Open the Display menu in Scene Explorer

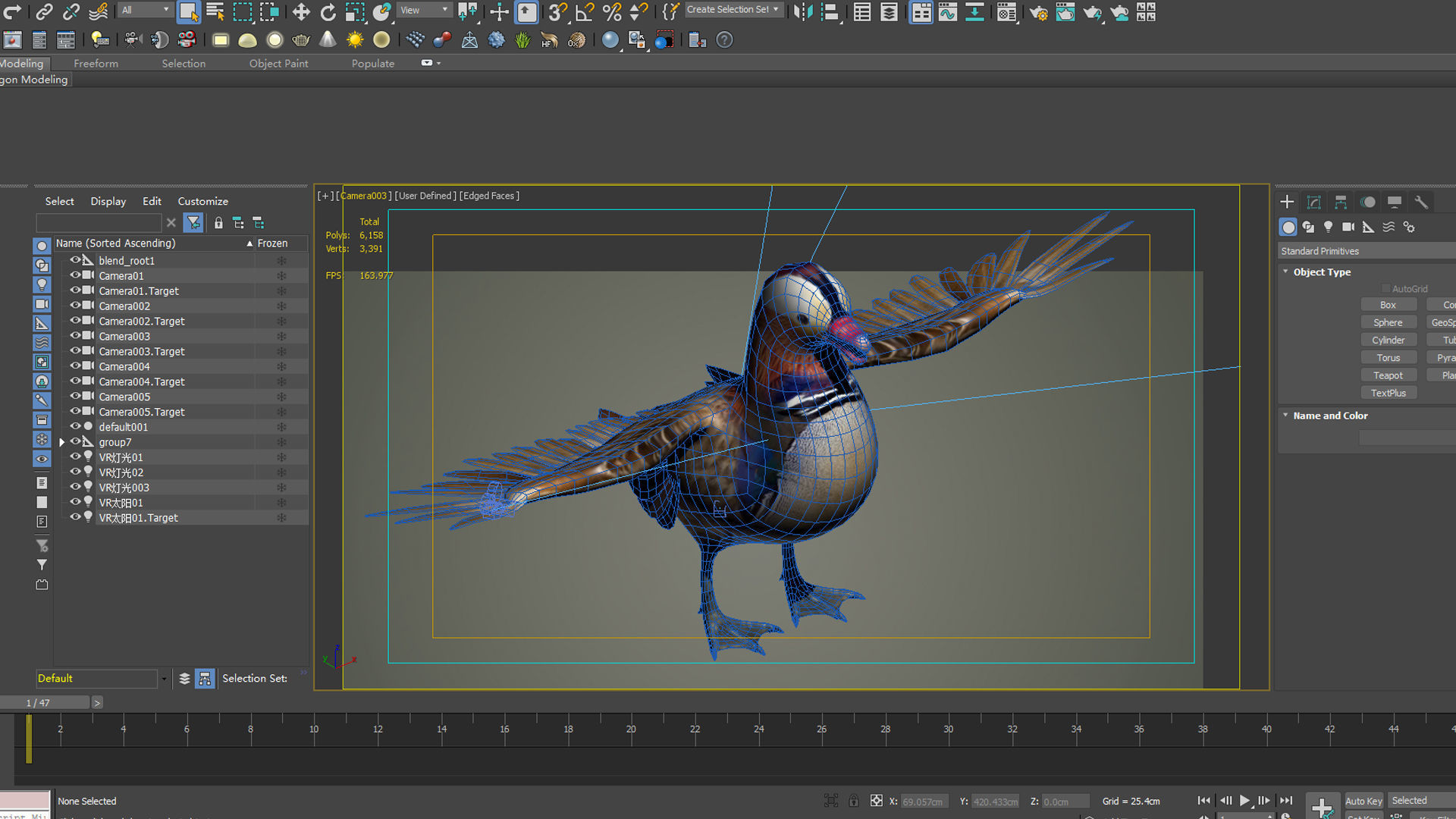pyautogui.click(x=108, y=201)
